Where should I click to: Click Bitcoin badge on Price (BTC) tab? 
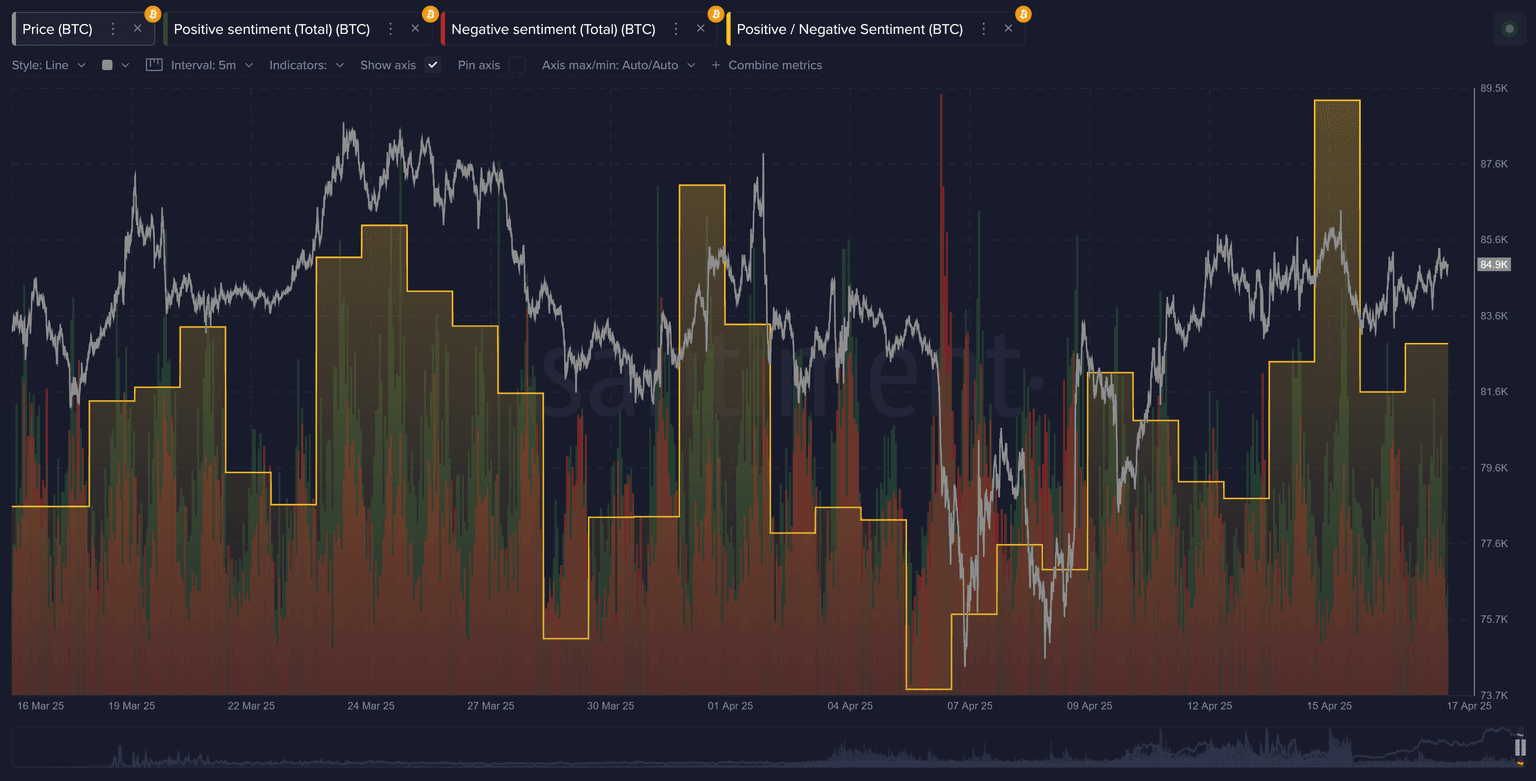click(x=152, y=14)
